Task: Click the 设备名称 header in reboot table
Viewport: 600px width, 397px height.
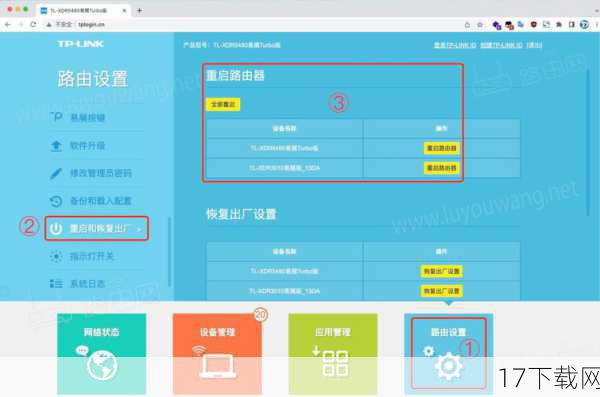Action: pos(284,129)
